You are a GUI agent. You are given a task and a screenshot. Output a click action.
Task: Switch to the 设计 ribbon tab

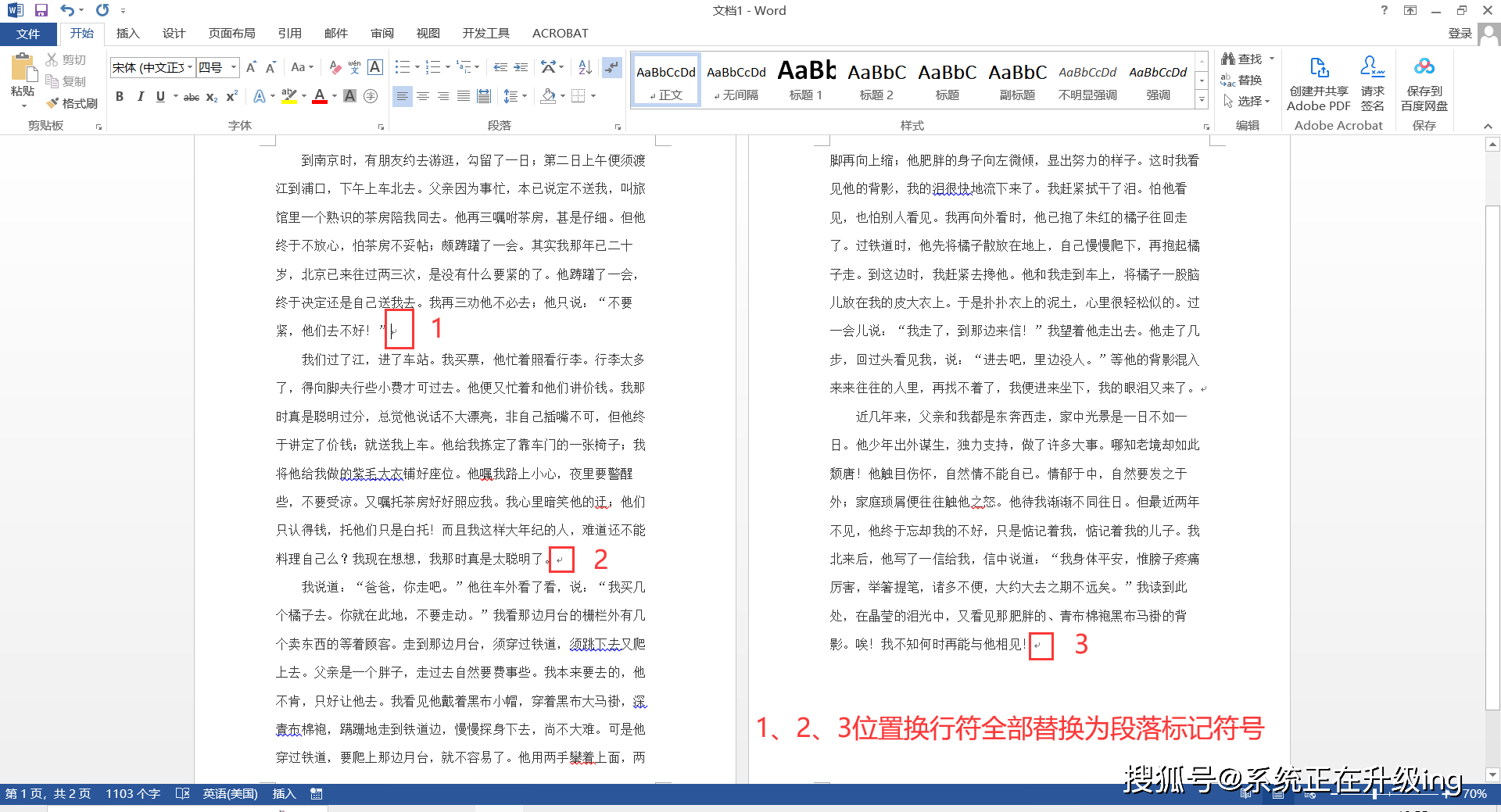pos(174,34)
